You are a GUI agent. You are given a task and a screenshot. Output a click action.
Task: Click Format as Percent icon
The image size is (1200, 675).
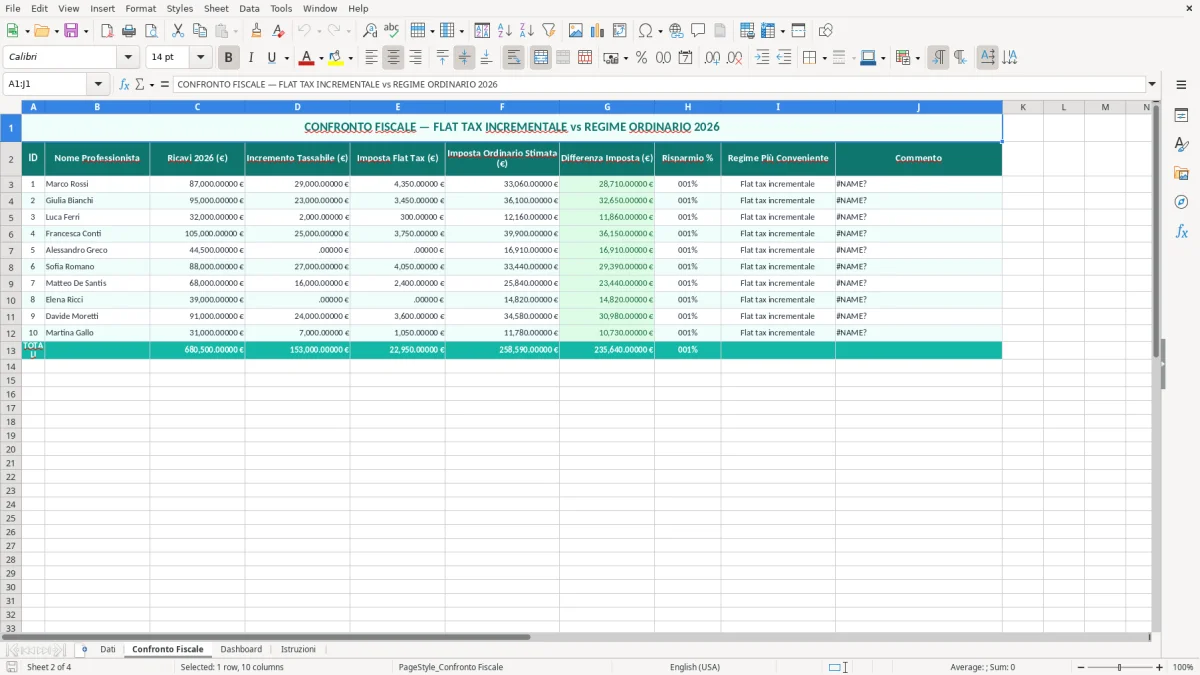(x=642, y=58)
